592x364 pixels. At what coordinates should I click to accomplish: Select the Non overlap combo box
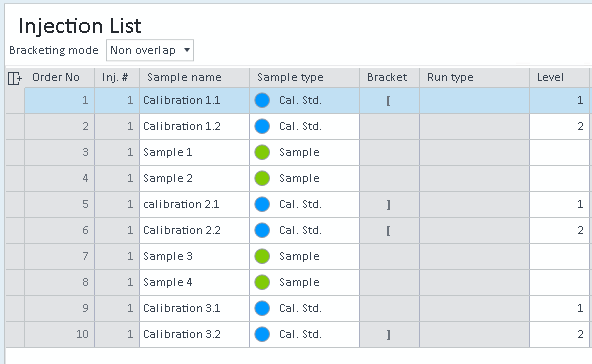150,50
